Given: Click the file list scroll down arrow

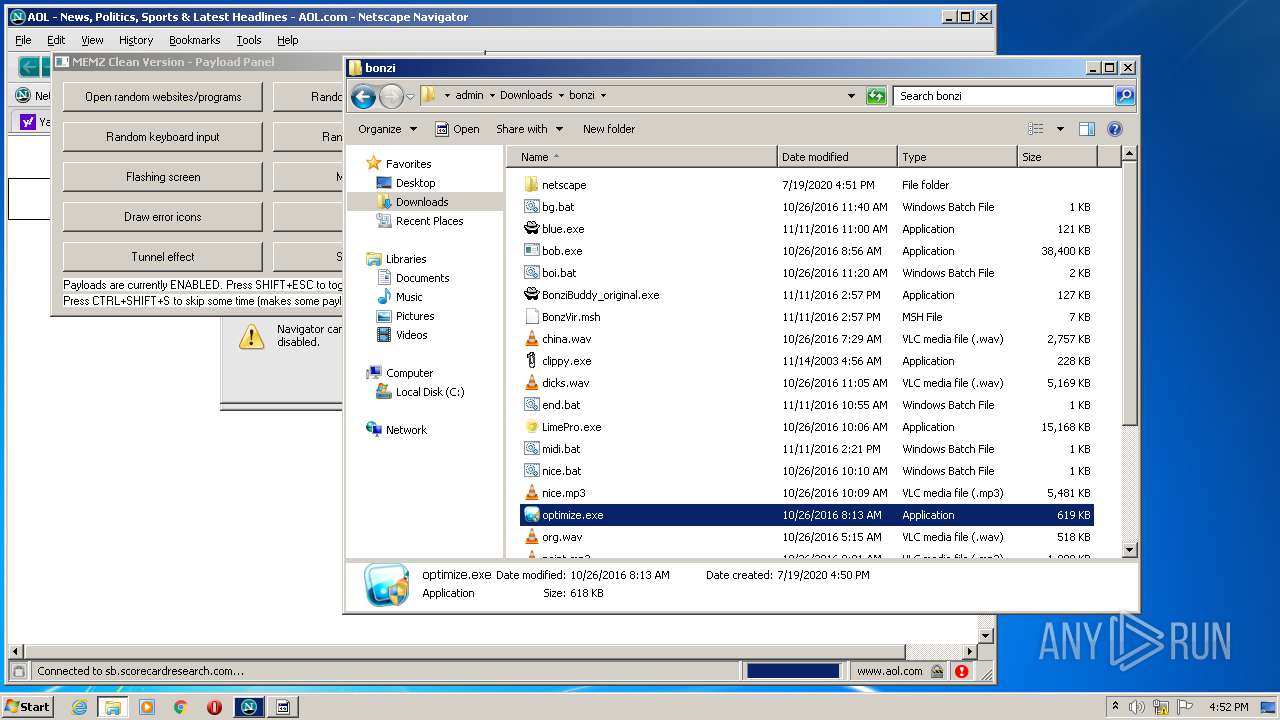Looking at the screenshot, I should (x=1129, y=550).
